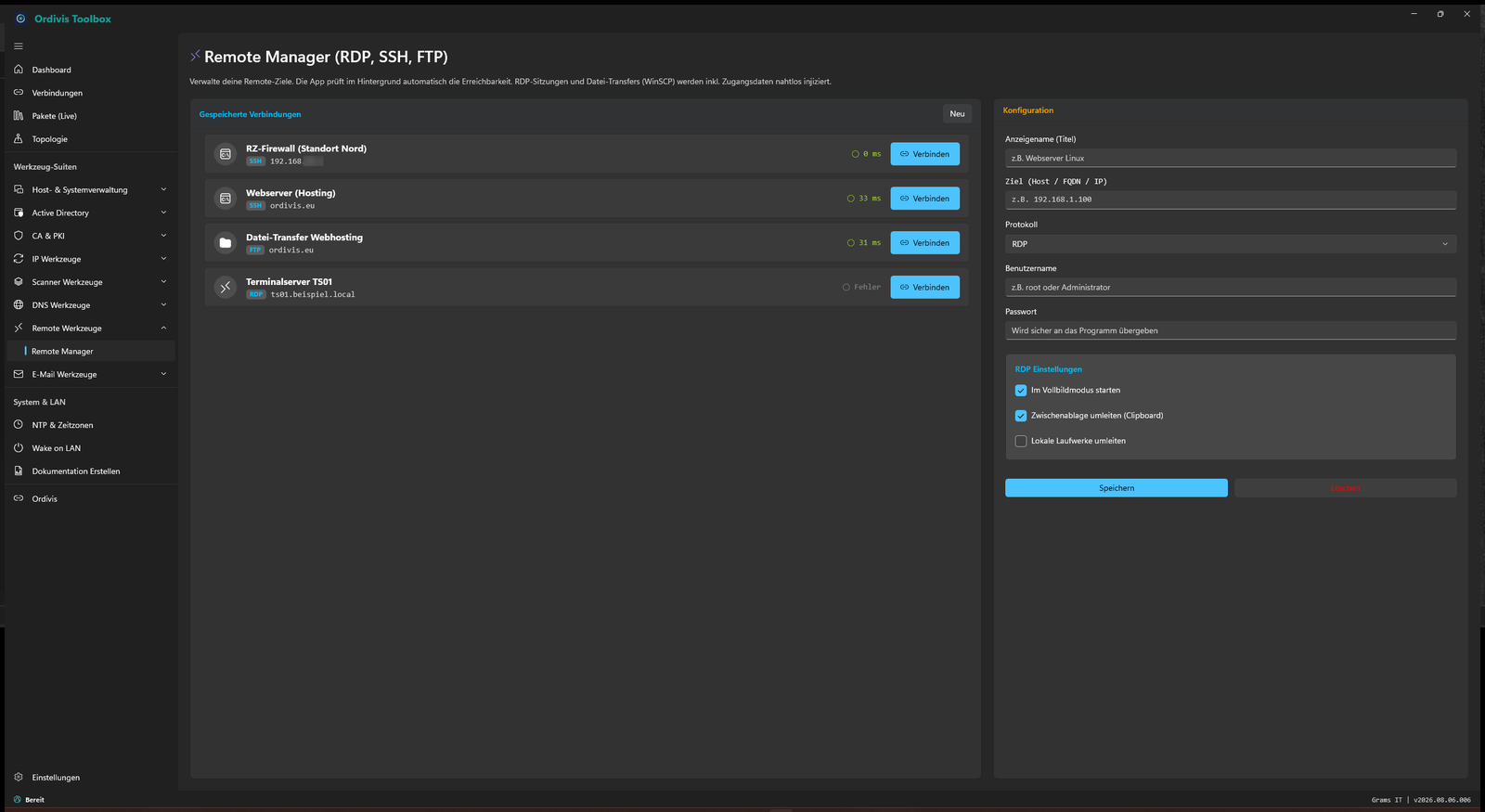Click the Ordivis link icon in sidebar
Image resolution: width=1485 pixels, height=812 pixels.
click(19, 498)
